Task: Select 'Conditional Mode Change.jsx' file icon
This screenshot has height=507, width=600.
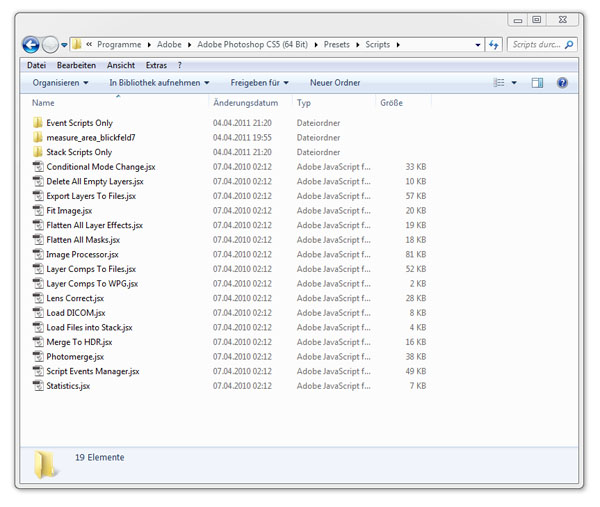Action: coord(38,166)
